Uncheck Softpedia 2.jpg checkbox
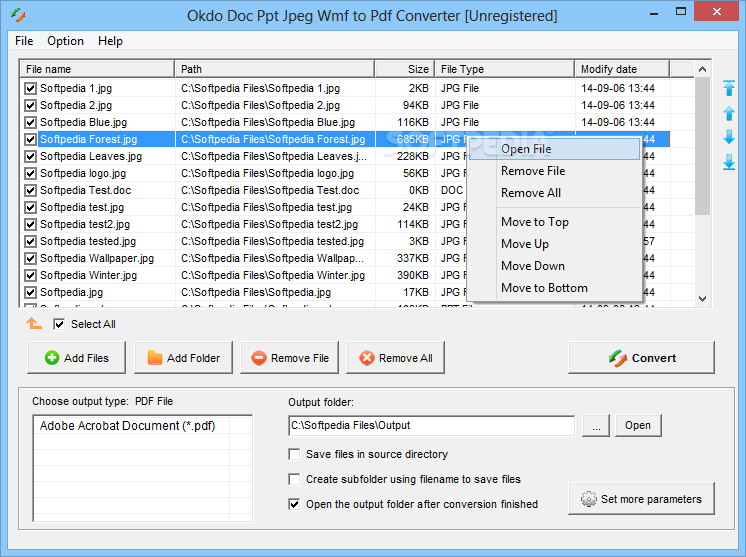Screen dimensions: 746x557 click(30, 105)
